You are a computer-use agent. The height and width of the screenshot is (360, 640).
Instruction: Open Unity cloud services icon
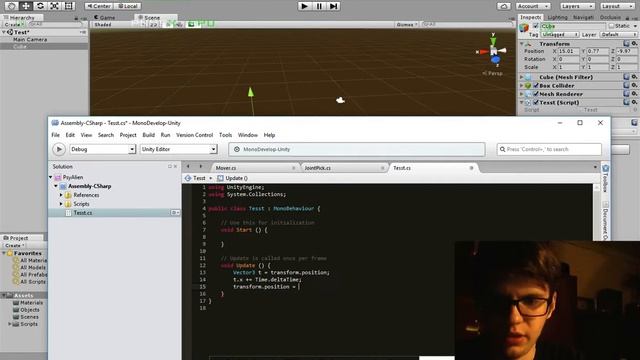point(504,6)
